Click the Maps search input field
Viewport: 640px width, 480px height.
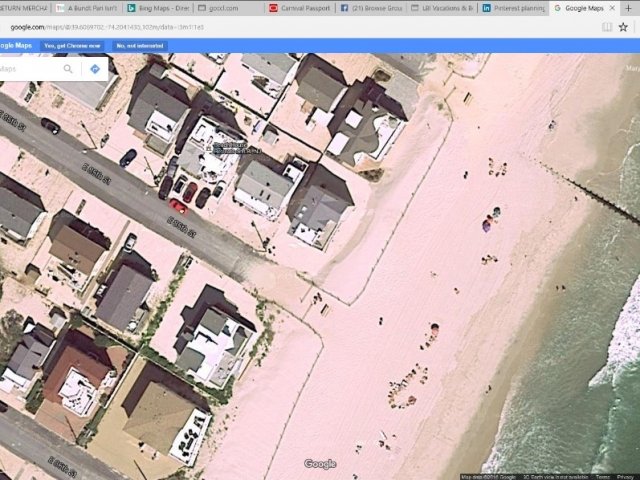tap(28, 69)
